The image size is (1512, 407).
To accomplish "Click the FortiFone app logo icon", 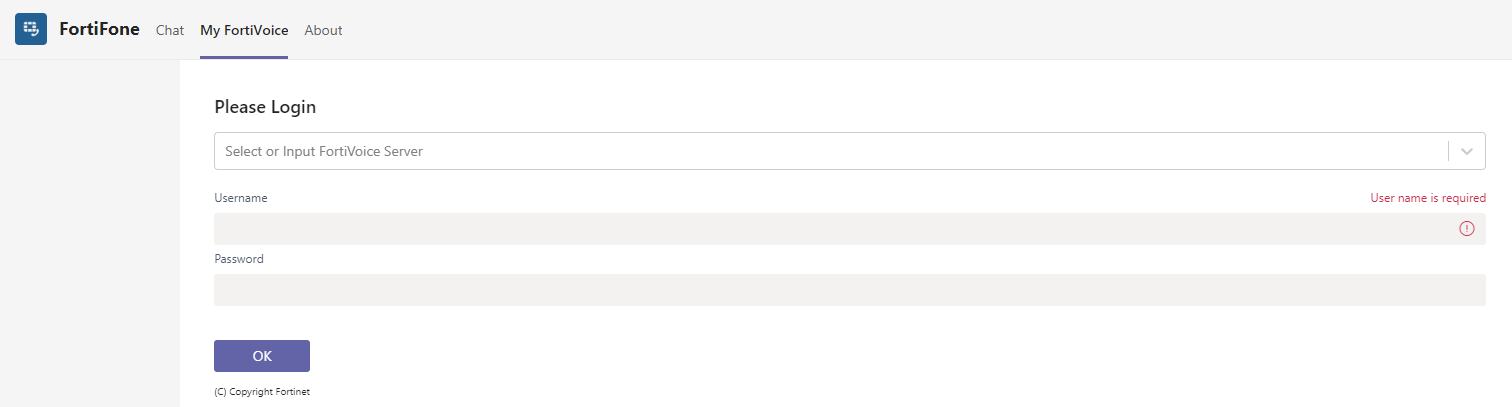I will point(31,29).
